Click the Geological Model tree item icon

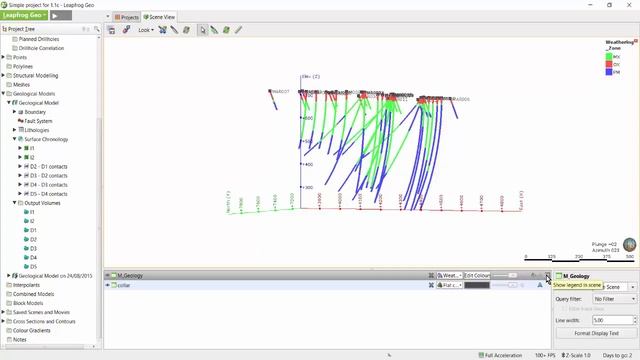tap(15, 103)
